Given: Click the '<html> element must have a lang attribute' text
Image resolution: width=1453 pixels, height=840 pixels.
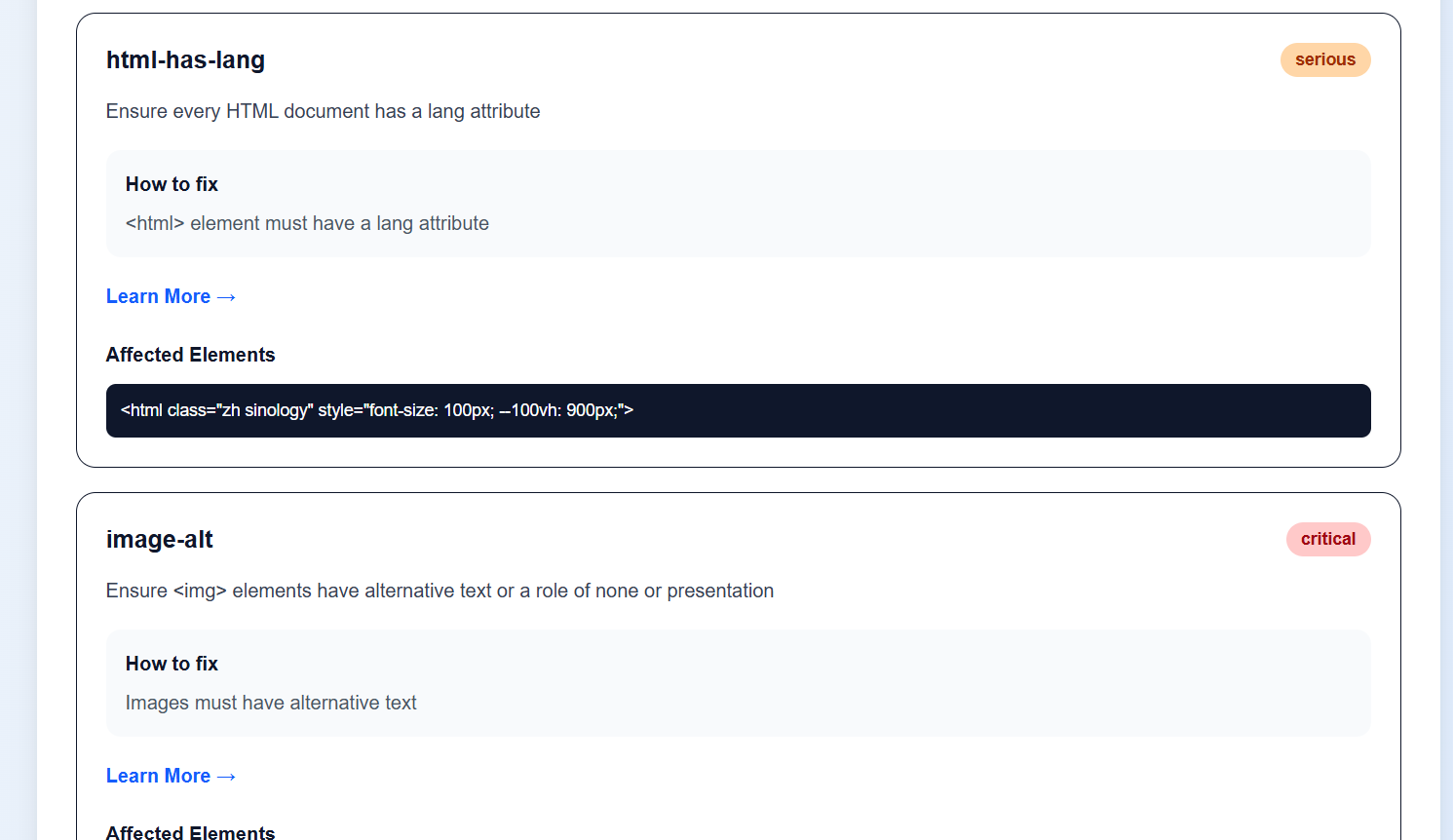Looking at the screenshot, I should 308,223.
